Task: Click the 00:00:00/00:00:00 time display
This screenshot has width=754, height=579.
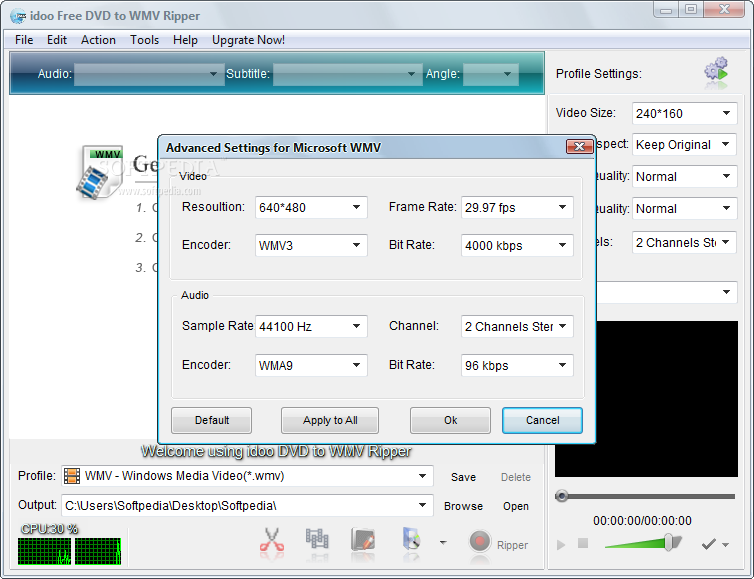Action: click(x=642, y=521)
